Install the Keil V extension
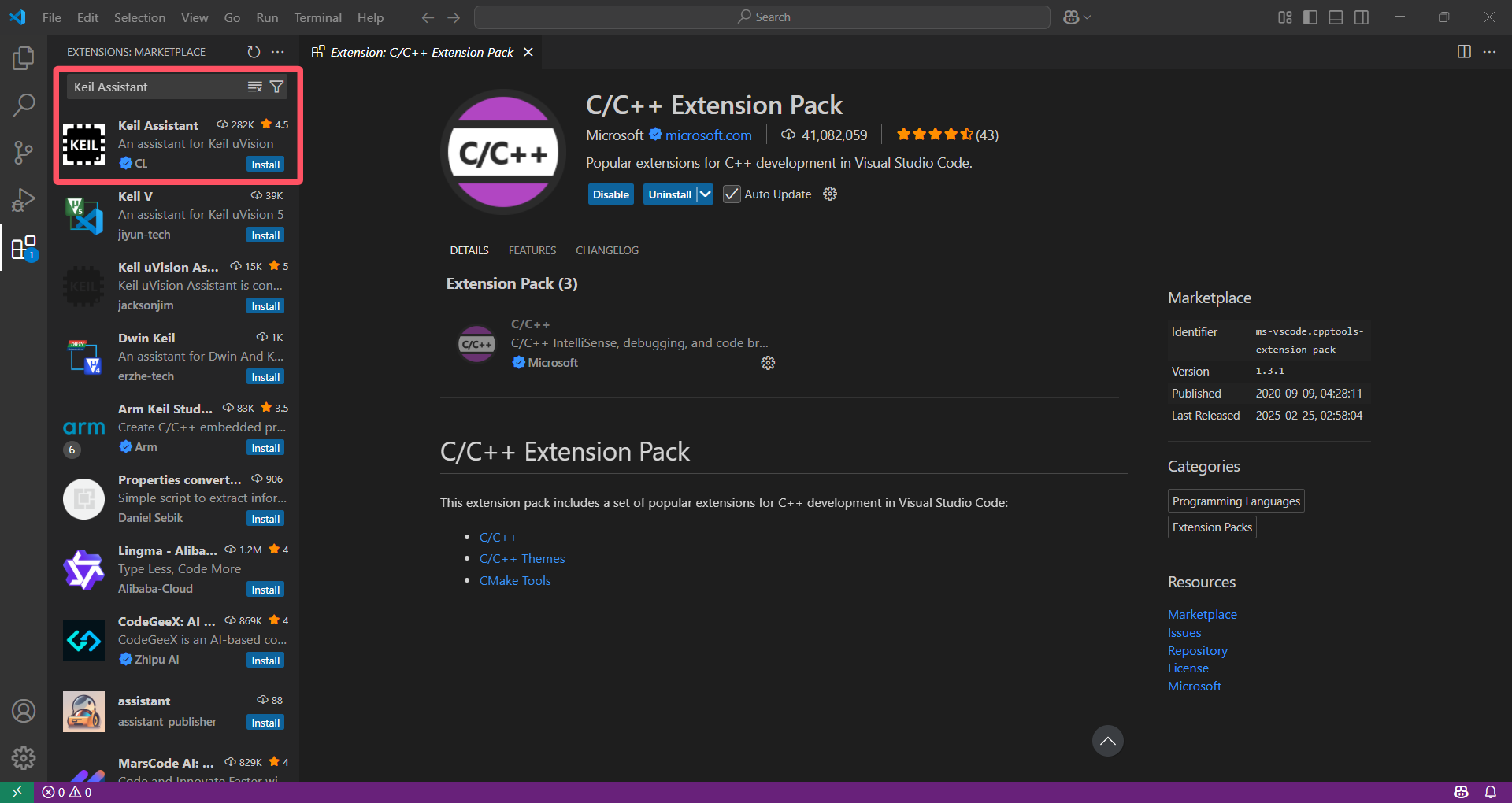The width and height of the screenshot is (1512, 803). [x=265, y=235]
